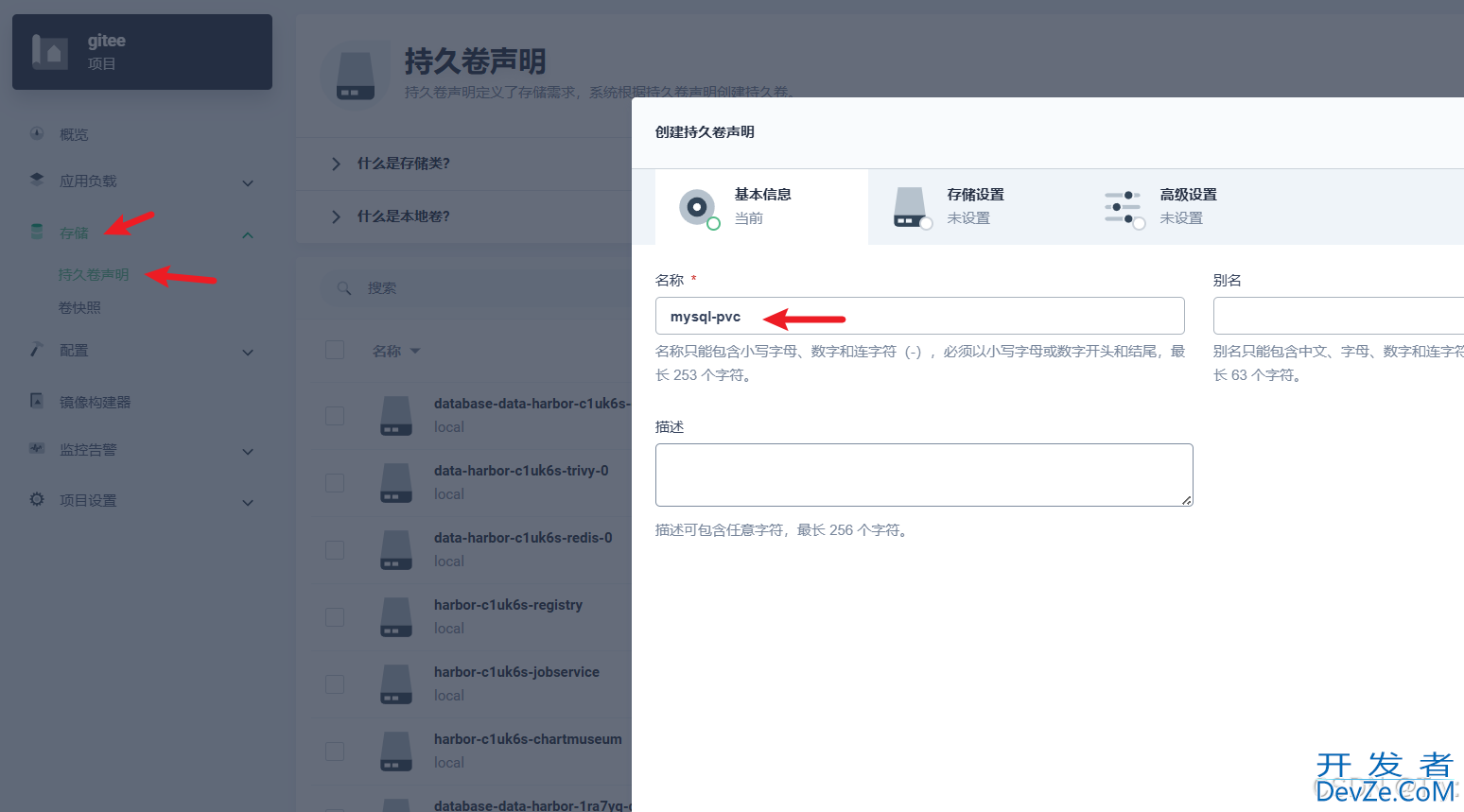
Task: Click the gitee project icon
Action: point(49,52)
